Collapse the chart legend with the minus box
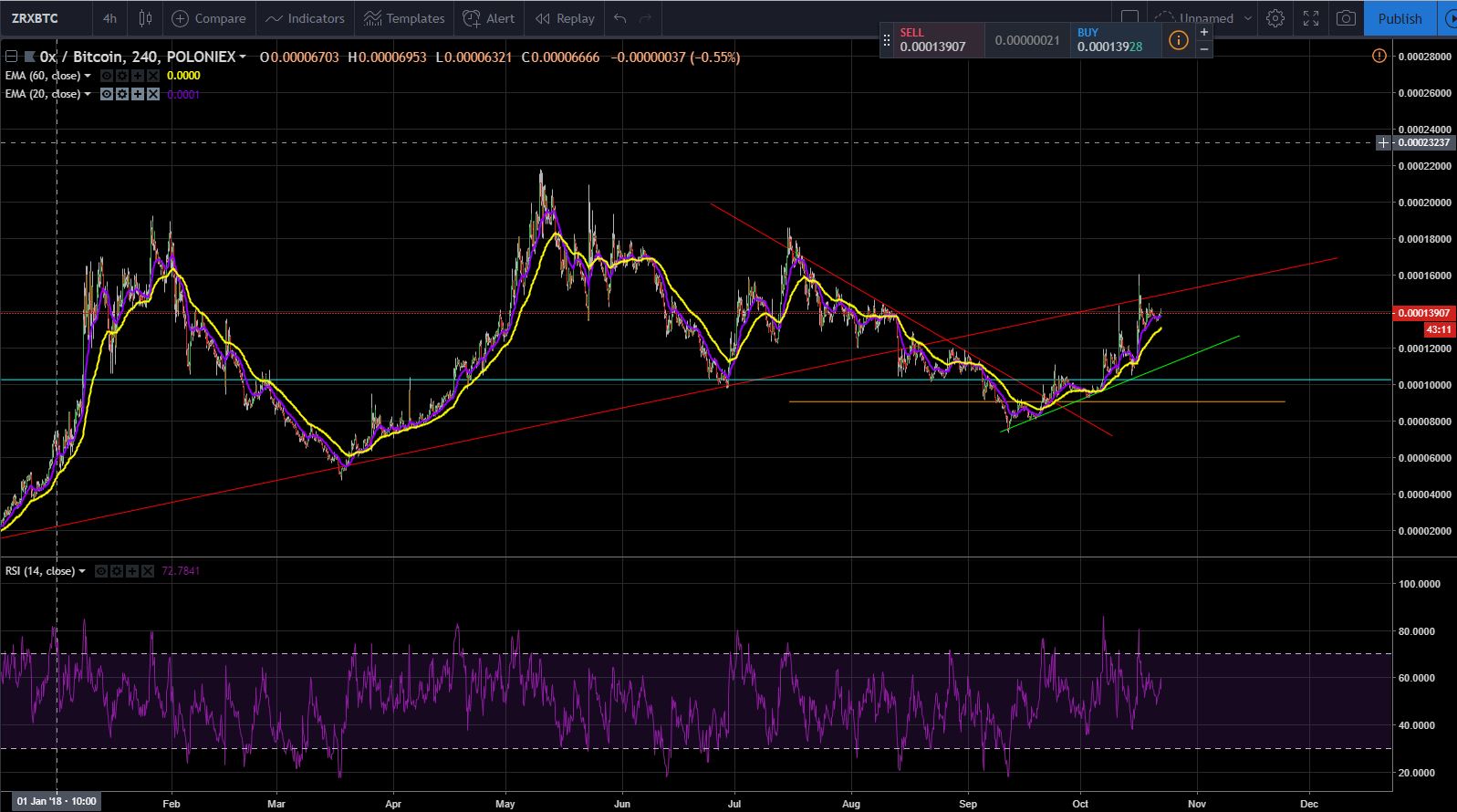1457x812 pixels. pyautogui.click(x=11, y=57)
